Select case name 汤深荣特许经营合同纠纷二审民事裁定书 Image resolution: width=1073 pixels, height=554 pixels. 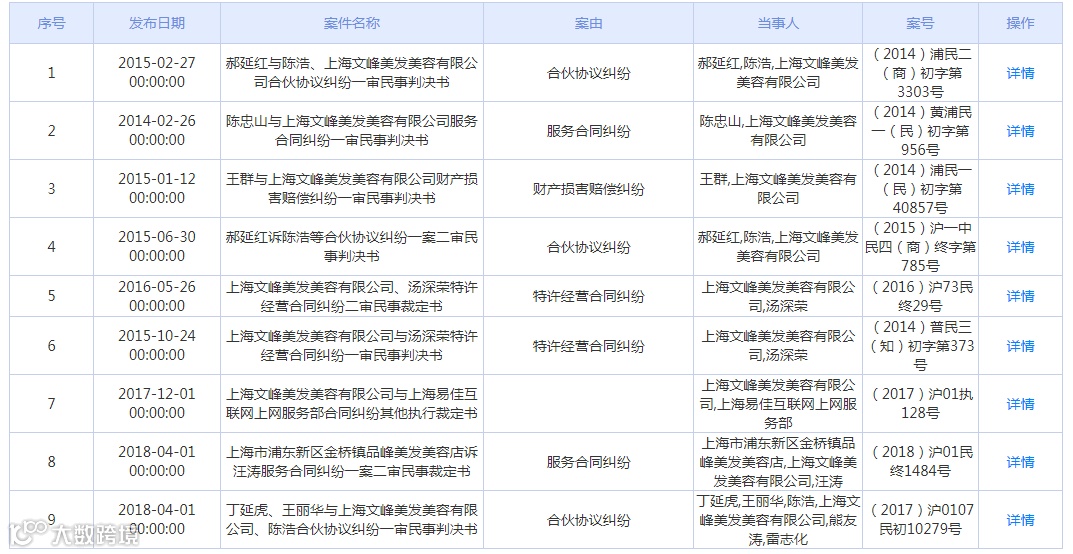tap(352, 296)
